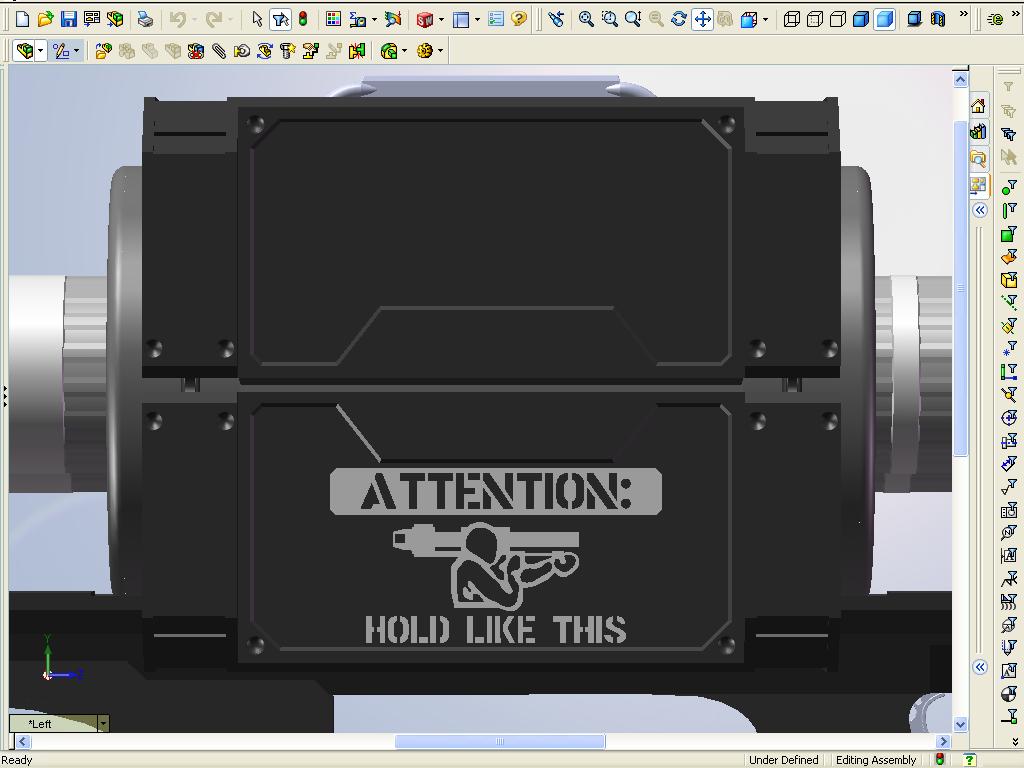1024x768 pixels.
Task: Click the status bar rebuild traffic light
Action: (940, 760)
